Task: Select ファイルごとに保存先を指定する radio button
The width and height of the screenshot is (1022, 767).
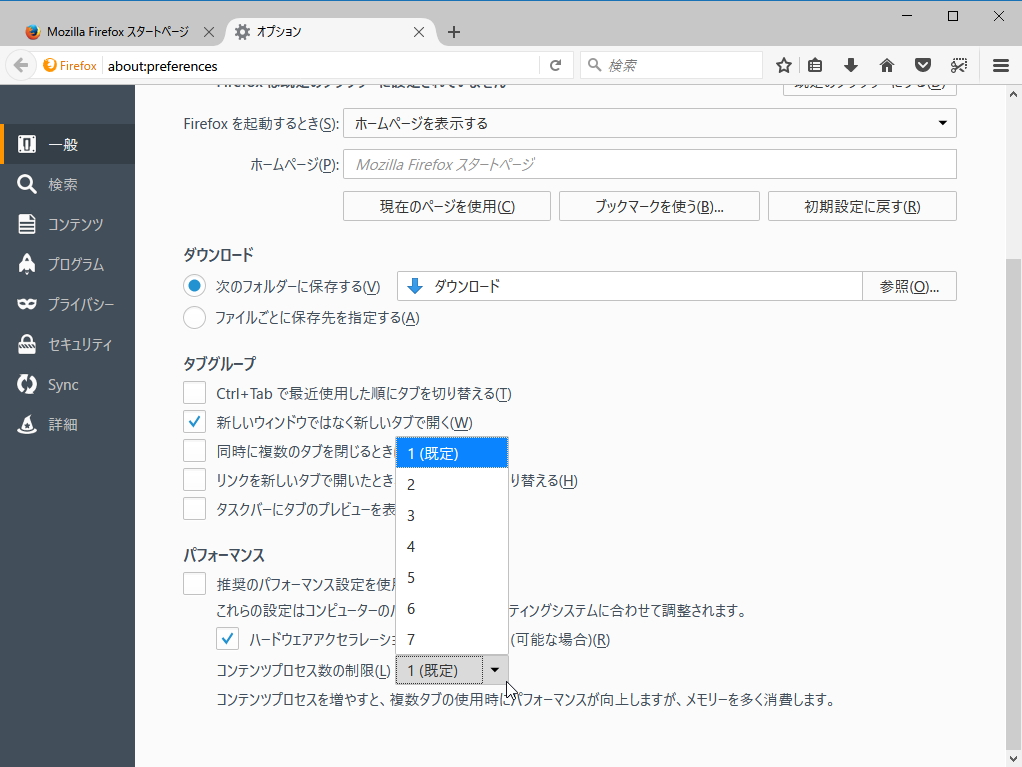Action: pyautogui.click(x=194, y=317)
